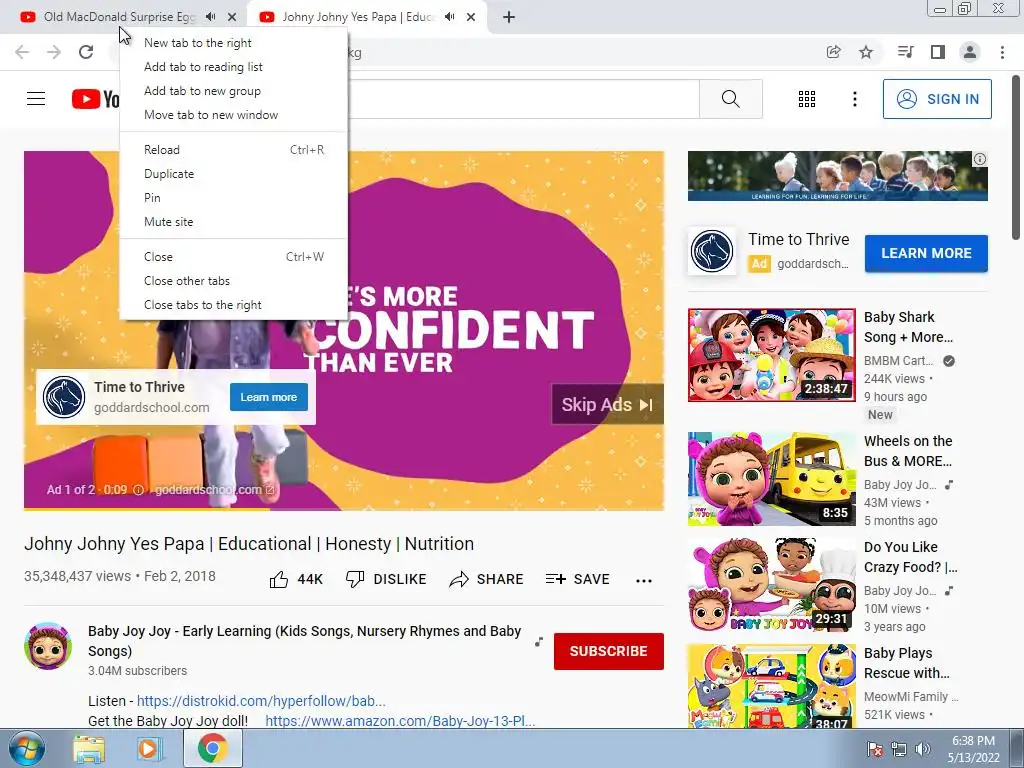Screen dimensions: 1024x768
Task: Open Baby Plays Rescue video title
Action: coord(907,663)
